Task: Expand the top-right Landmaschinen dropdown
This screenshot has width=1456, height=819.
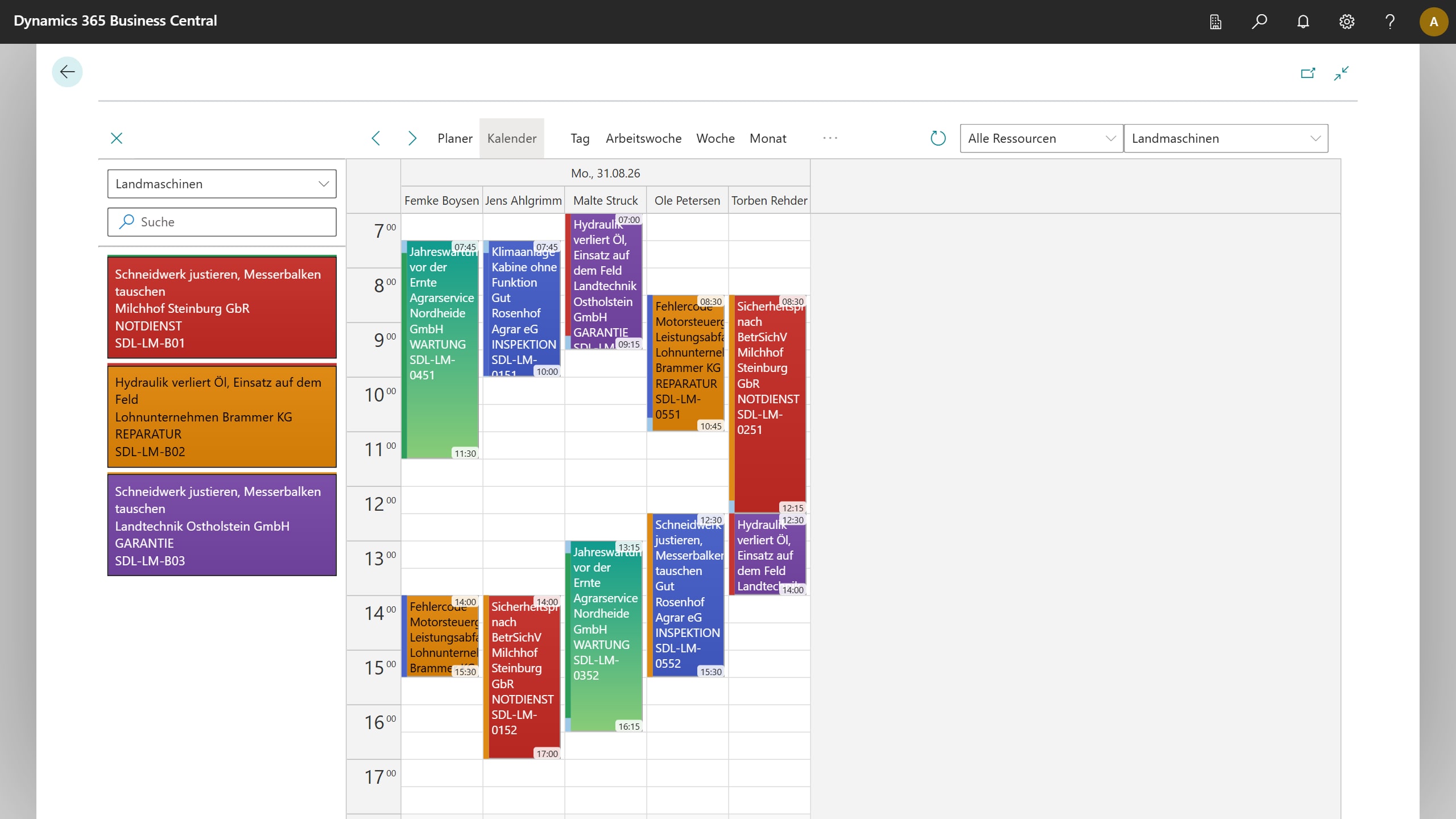Action: pos(1226,138)
